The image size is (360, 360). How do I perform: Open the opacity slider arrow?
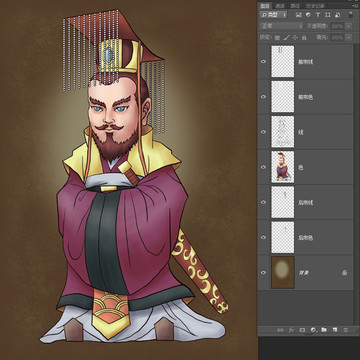coord(348,26)
